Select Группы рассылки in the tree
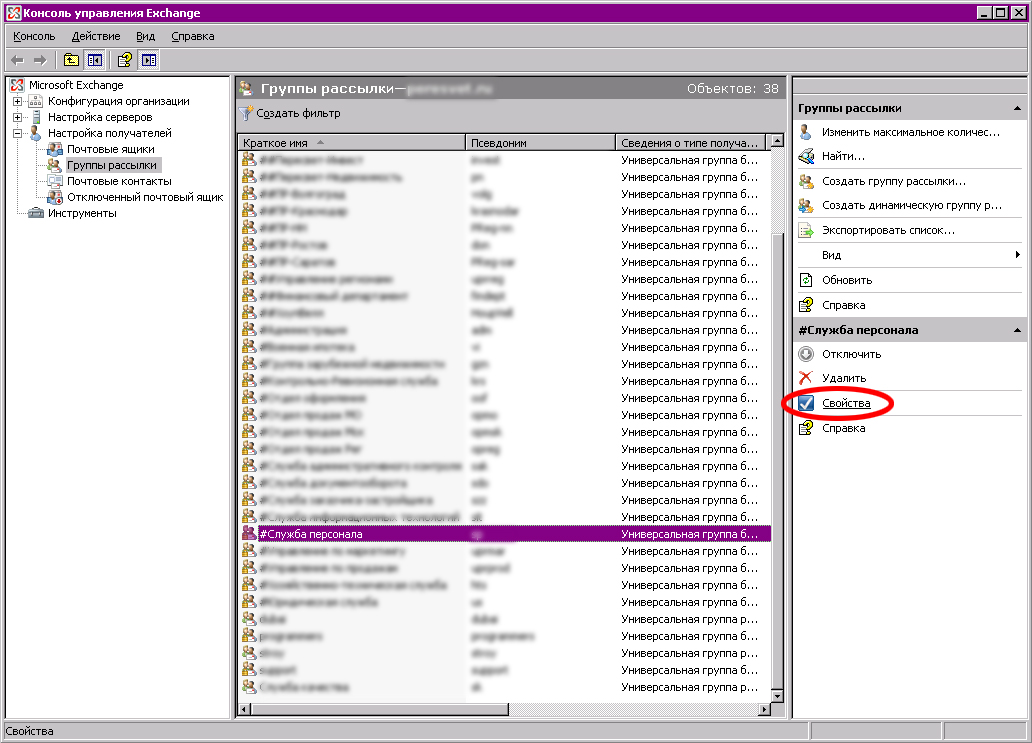The width and height of the screenshot is (1032, 743). 112,165
